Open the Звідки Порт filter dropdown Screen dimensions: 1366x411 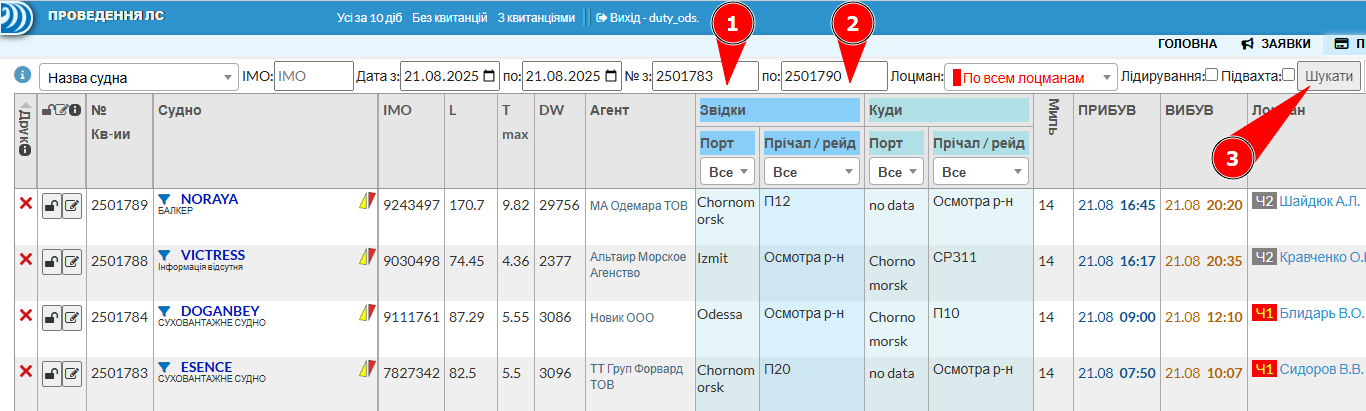pyautogui.click(x=727, y=172)
